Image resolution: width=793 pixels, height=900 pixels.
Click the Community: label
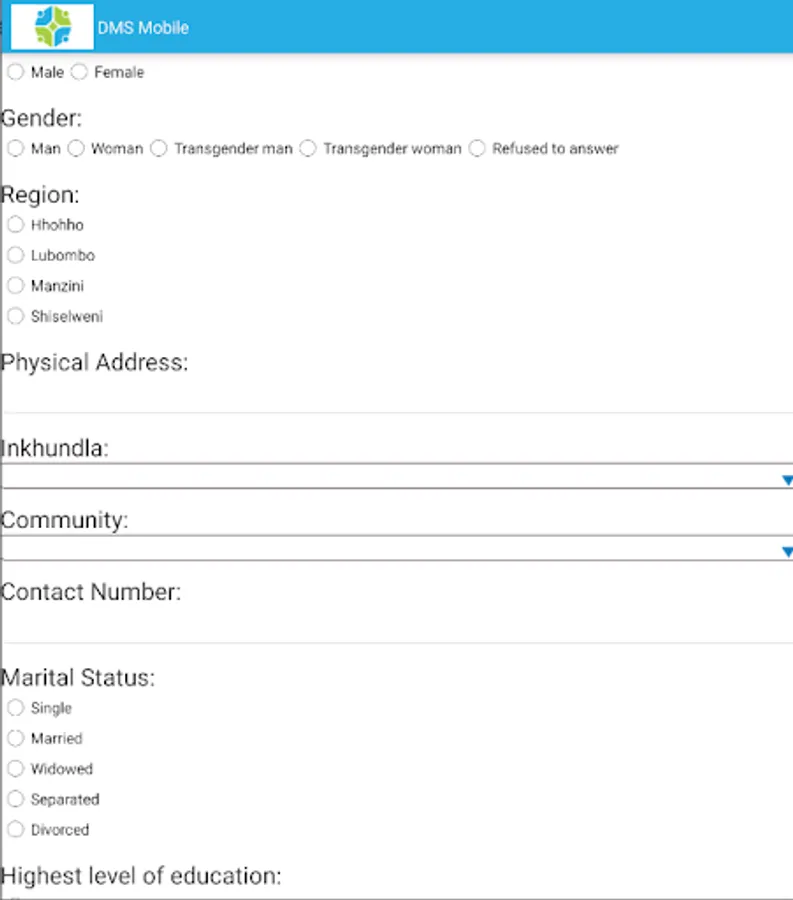click(x=64, y=520)
